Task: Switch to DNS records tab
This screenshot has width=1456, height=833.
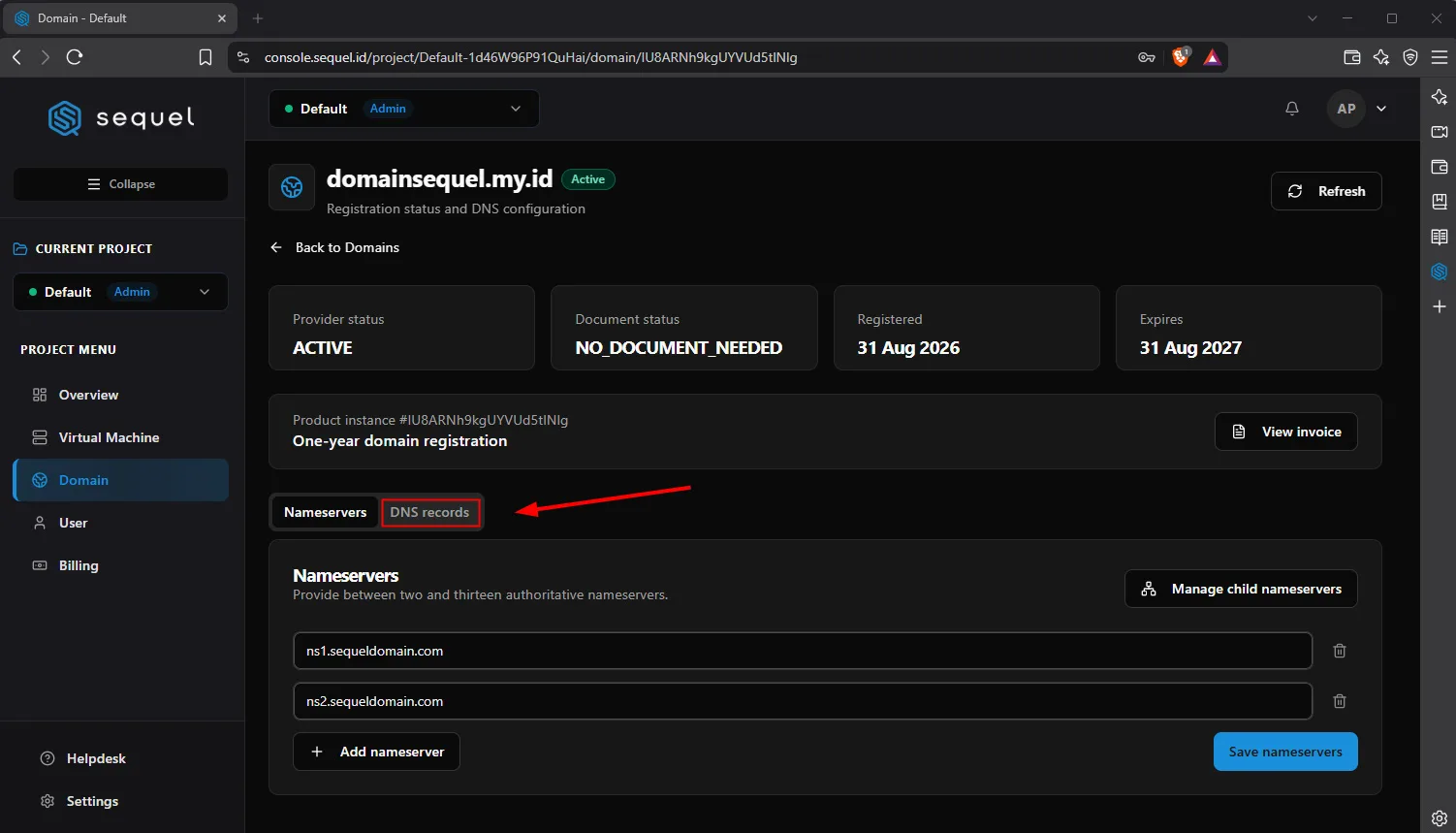Action: [x=429, y=512]
